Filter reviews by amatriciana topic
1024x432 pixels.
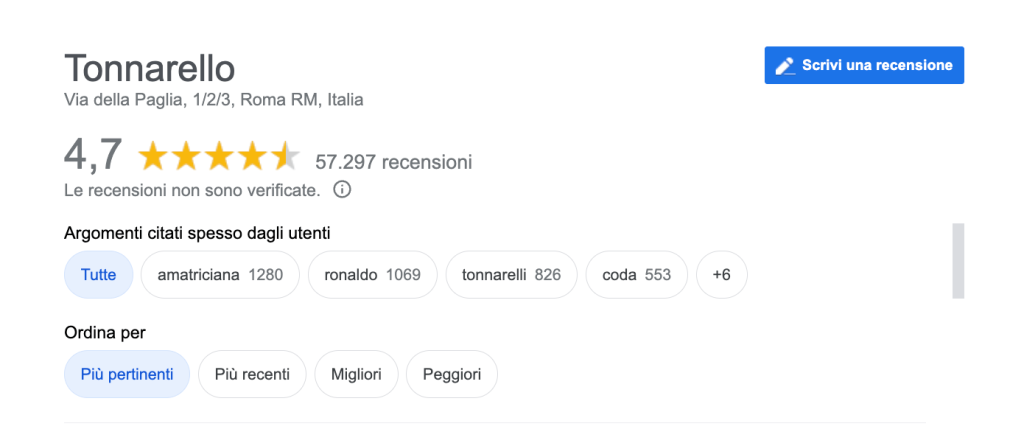220,275
